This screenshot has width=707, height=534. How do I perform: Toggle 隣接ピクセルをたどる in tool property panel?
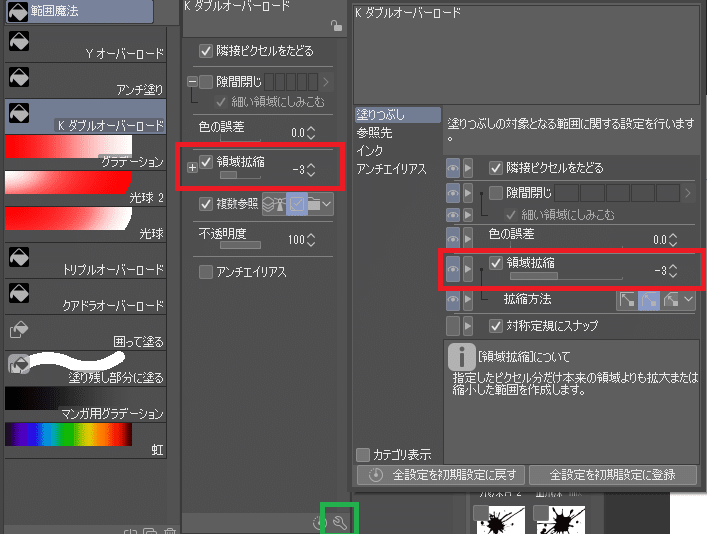[206, 51]
